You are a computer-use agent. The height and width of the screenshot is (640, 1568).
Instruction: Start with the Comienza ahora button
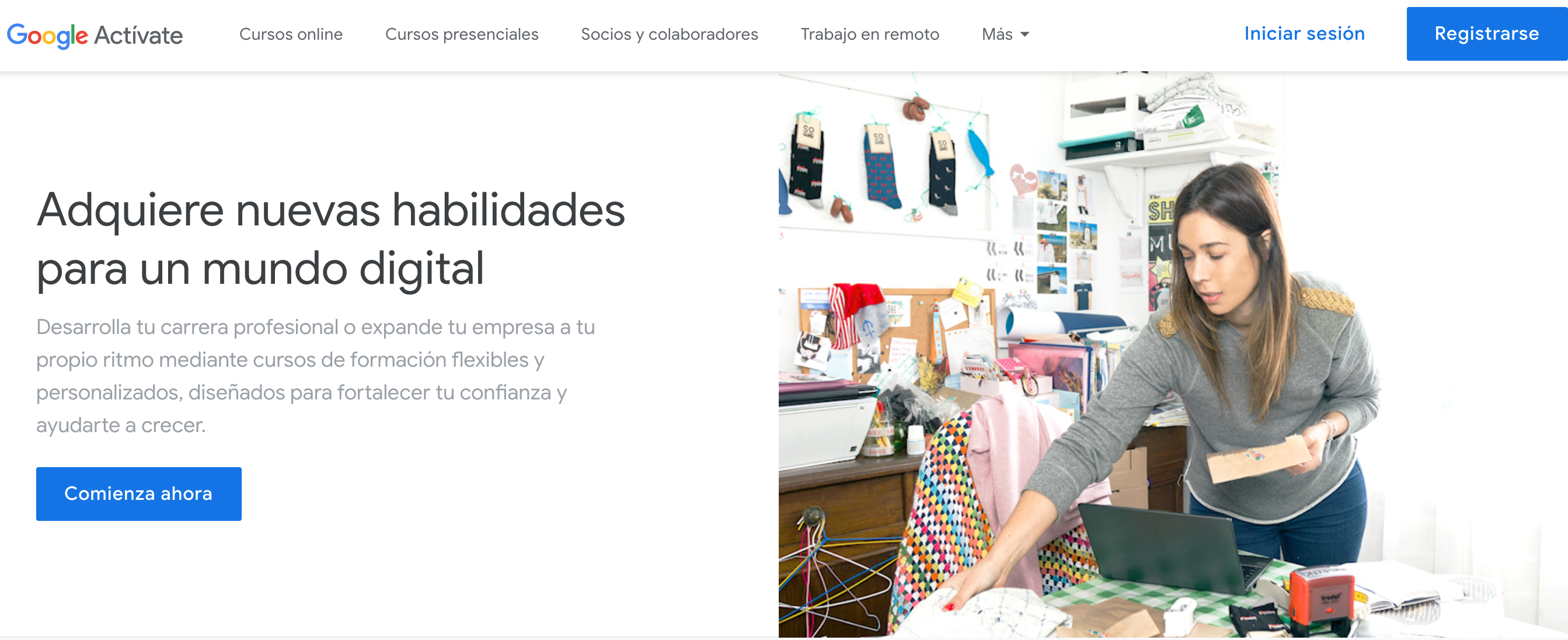click(139, 493)
